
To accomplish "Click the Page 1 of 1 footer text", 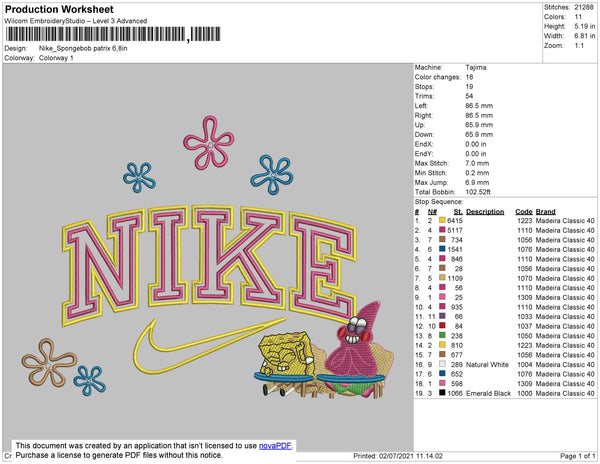I will point(578,456).
